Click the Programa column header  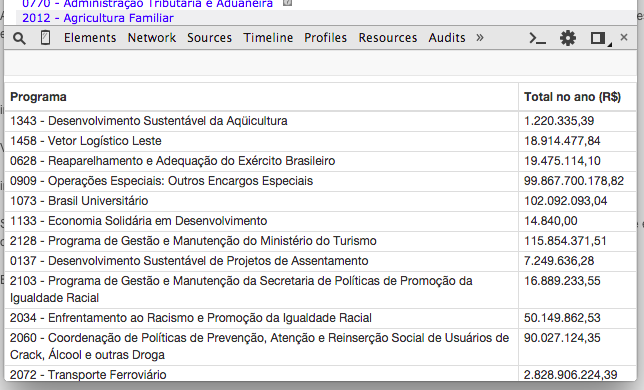pos(38,97)
